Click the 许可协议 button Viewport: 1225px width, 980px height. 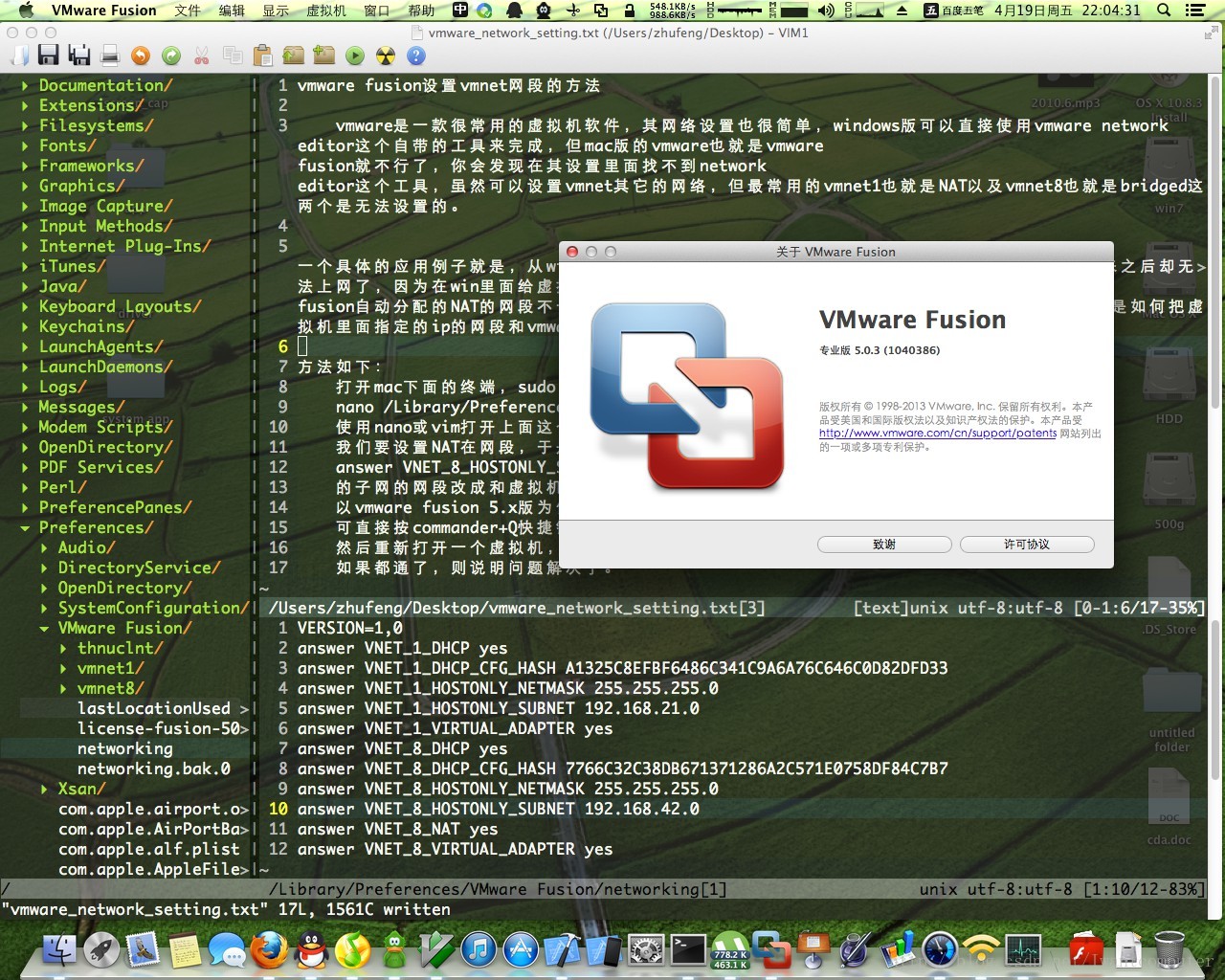[1027, 544]
